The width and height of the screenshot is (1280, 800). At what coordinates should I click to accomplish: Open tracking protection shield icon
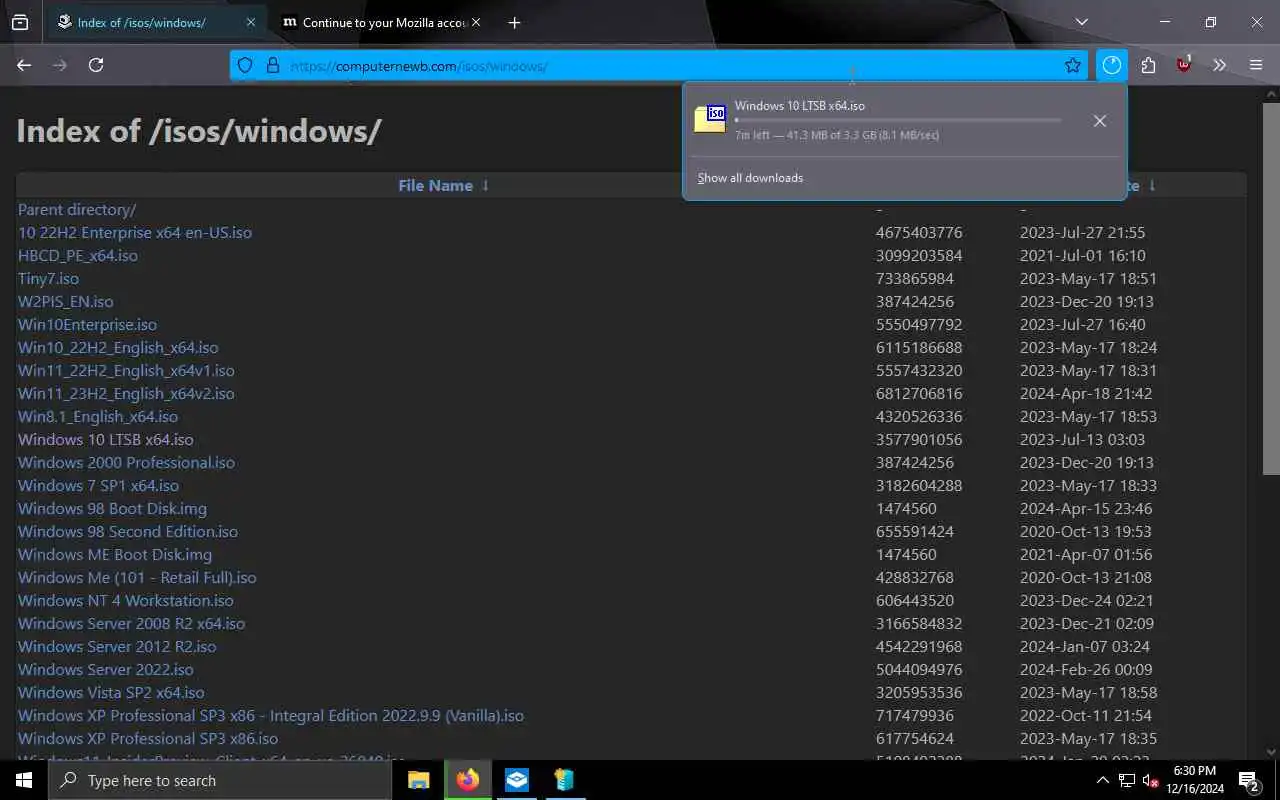245,66
